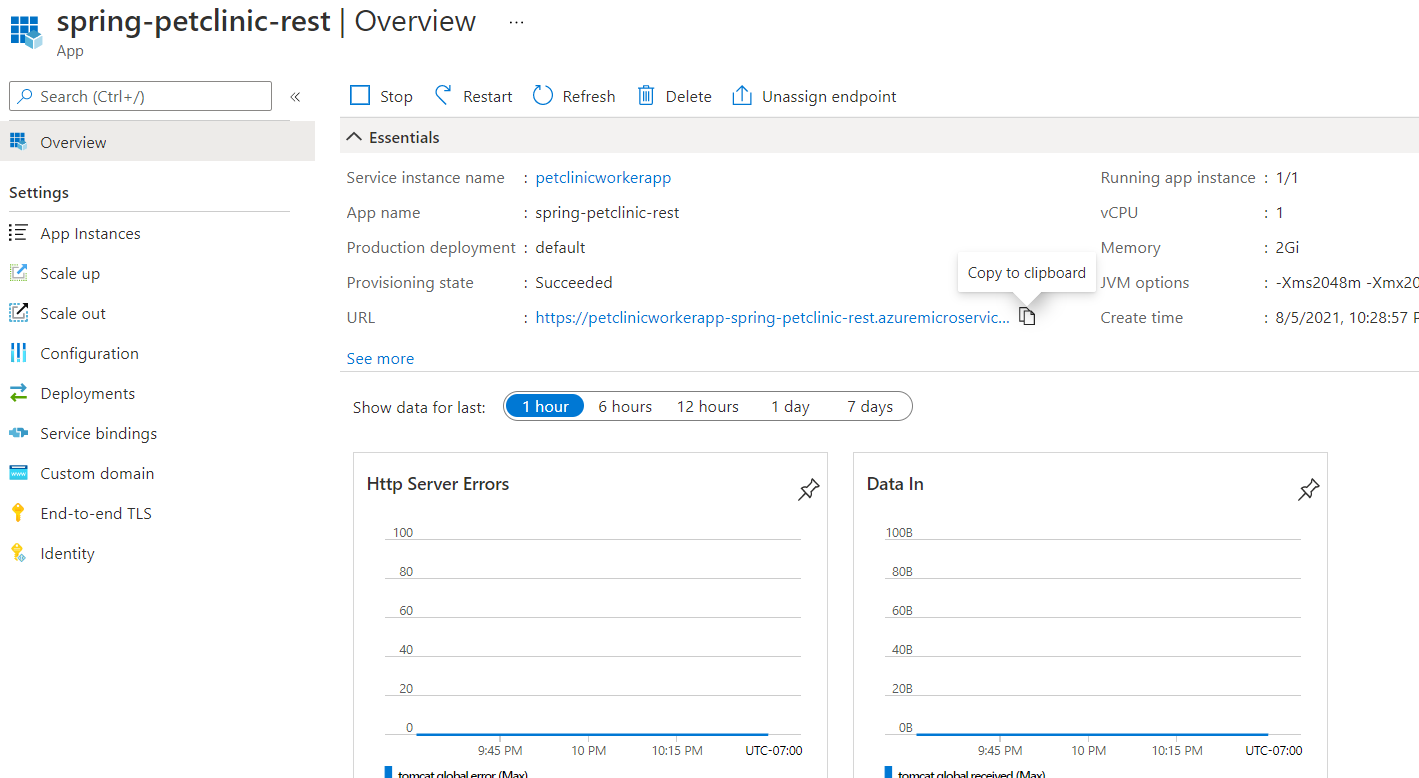
Task: Click the Refresh button label
Action: pyautogui.click(x=589, y=96)
